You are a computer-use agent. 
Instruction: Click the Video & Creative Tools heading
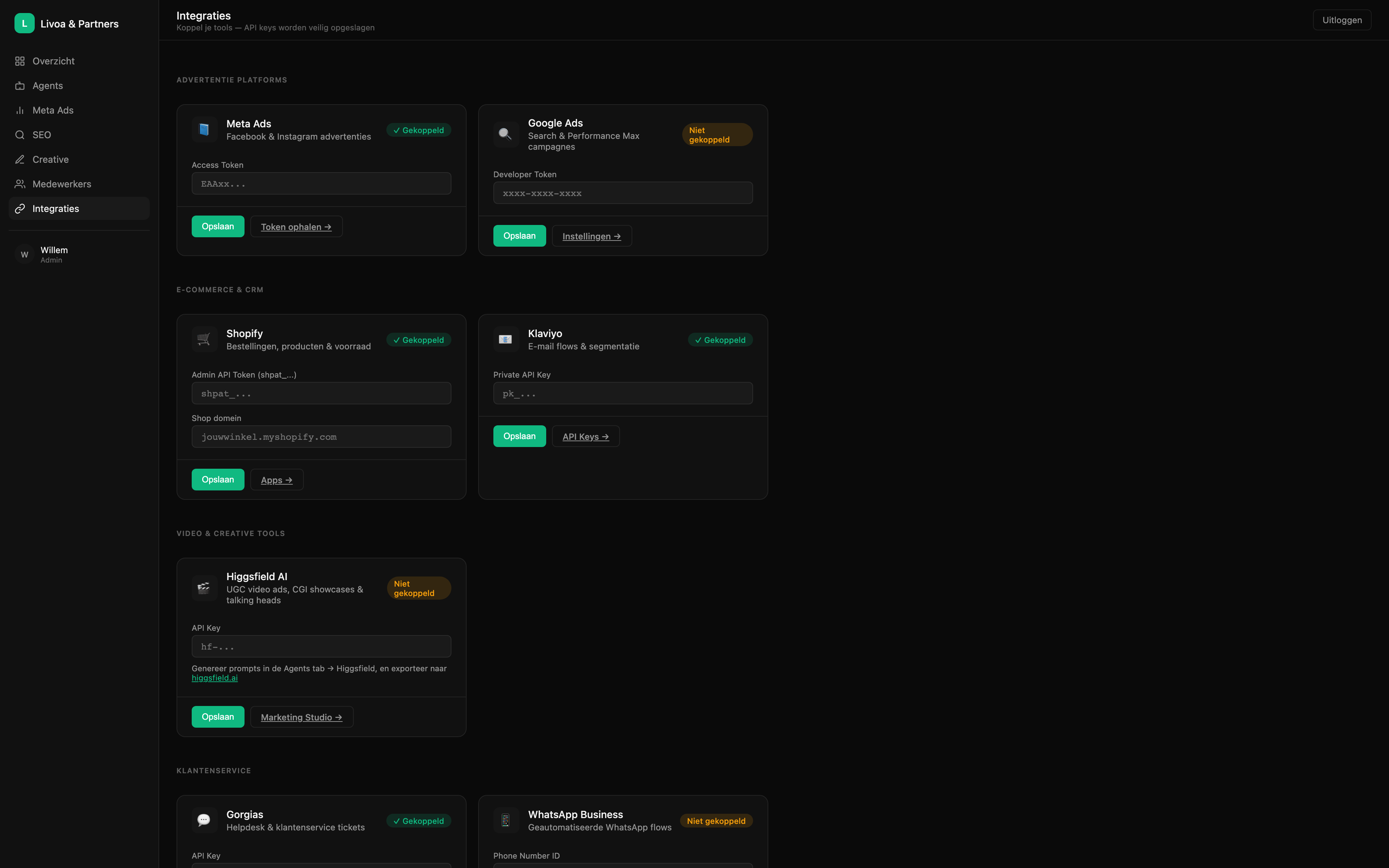pyautogui.click(x=231, y=533)
